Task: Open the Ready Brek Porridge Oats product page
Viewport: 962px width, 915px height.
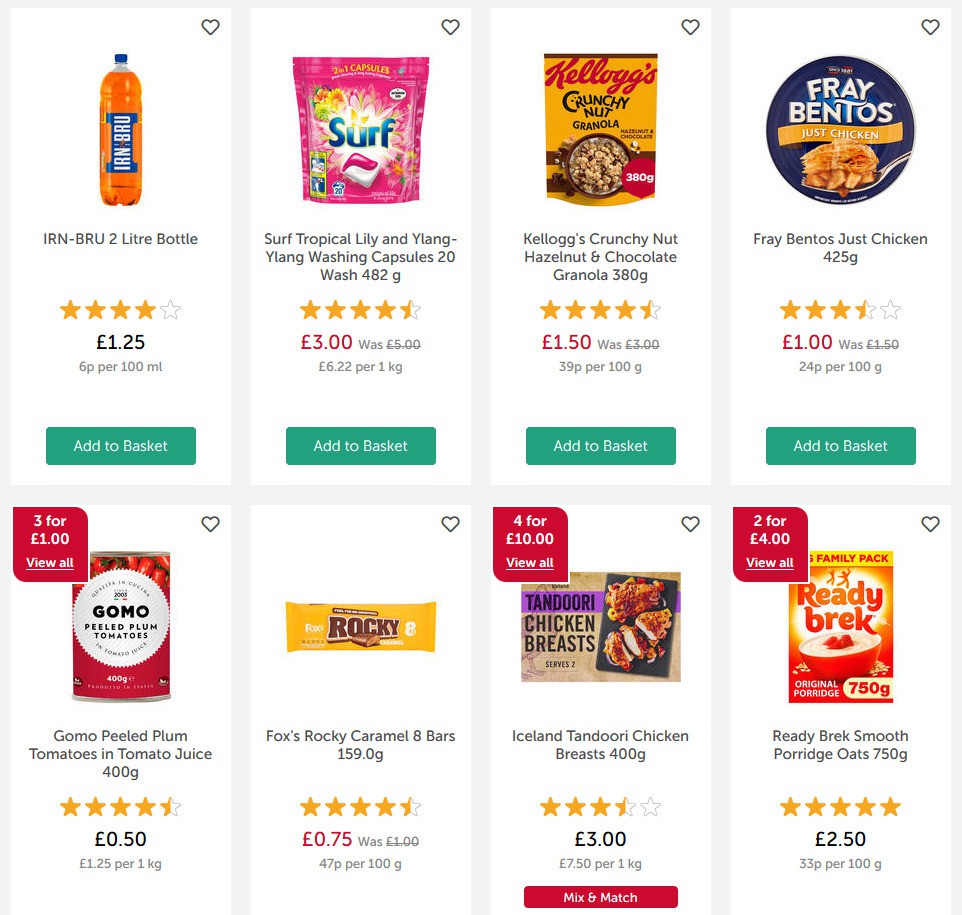Action: point(840,745)
